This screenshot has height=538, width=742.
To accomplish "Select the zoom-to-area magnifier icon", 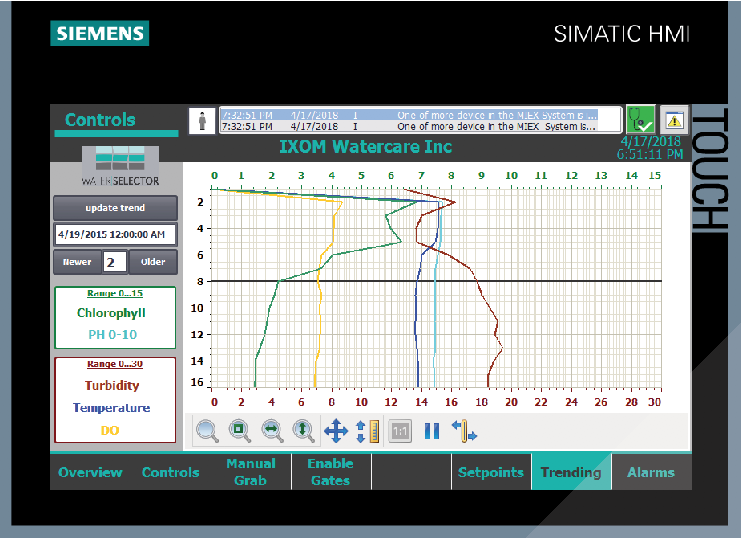I will [239, 431].
